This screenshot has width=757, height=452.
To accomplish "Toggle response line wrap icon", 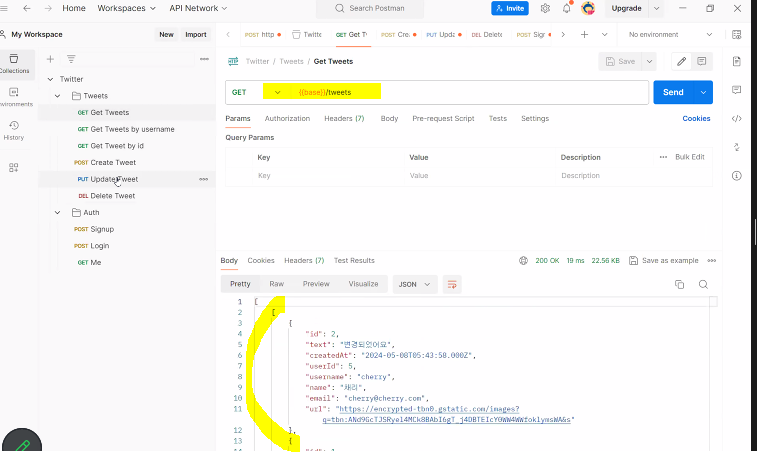I will tap(452, 284).
